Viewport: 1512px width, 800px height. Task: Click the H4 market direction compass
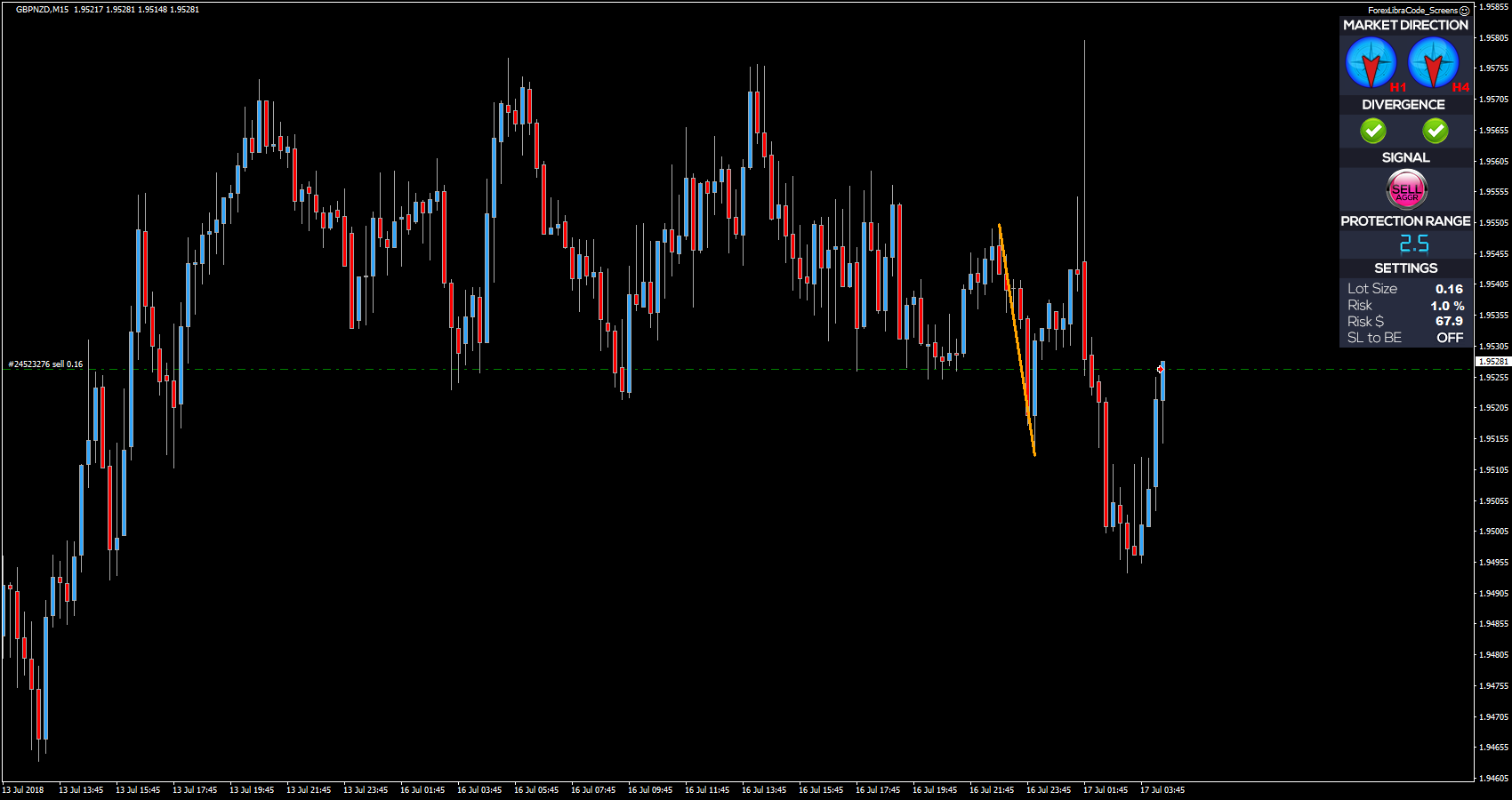tap(1433, 63)
